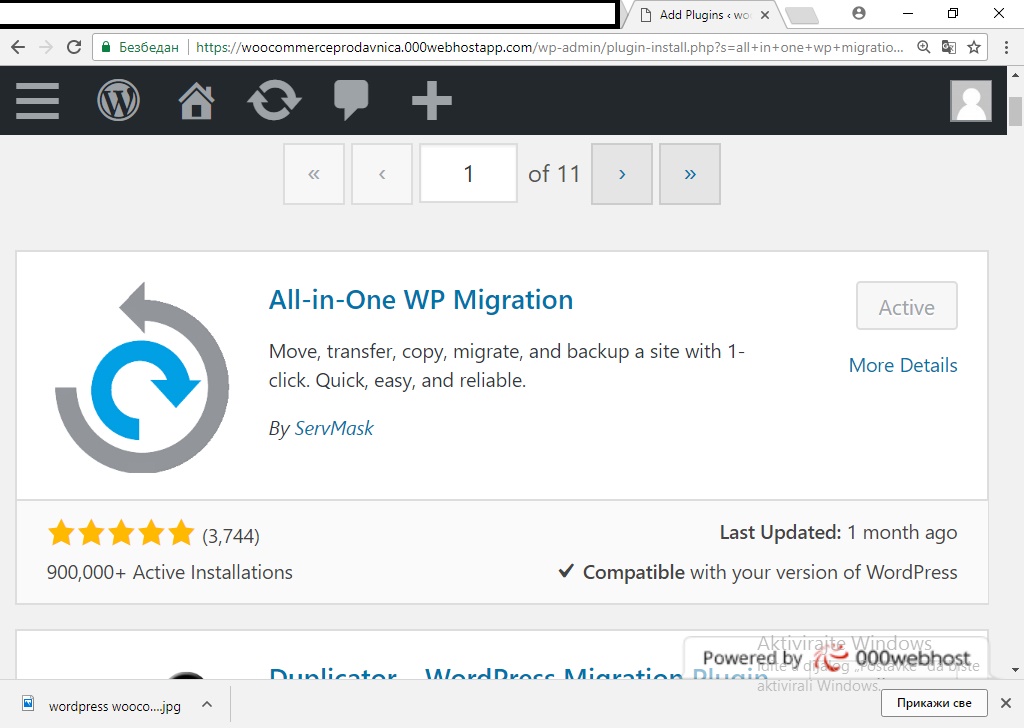Open the downloaded wordpress wooco jpg file
The width and height of the screenshot is (1024, 728).
click(x=114, y=706)
